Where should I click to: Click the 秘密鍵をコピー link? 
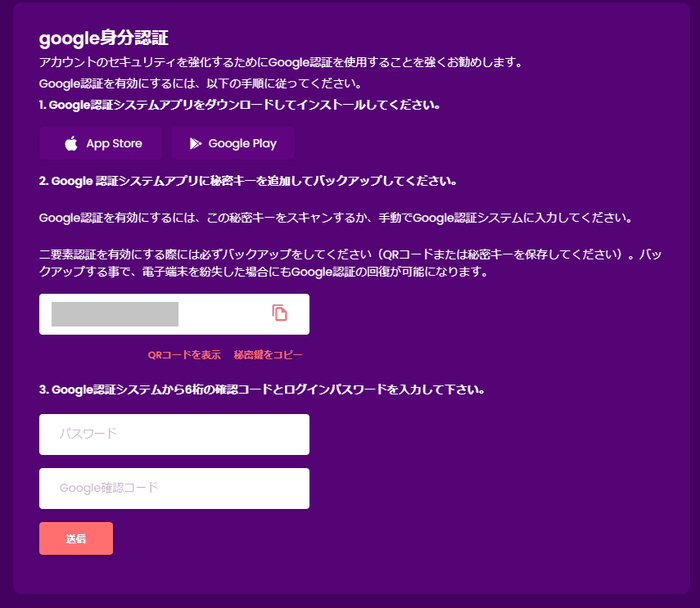click(268, 355)
